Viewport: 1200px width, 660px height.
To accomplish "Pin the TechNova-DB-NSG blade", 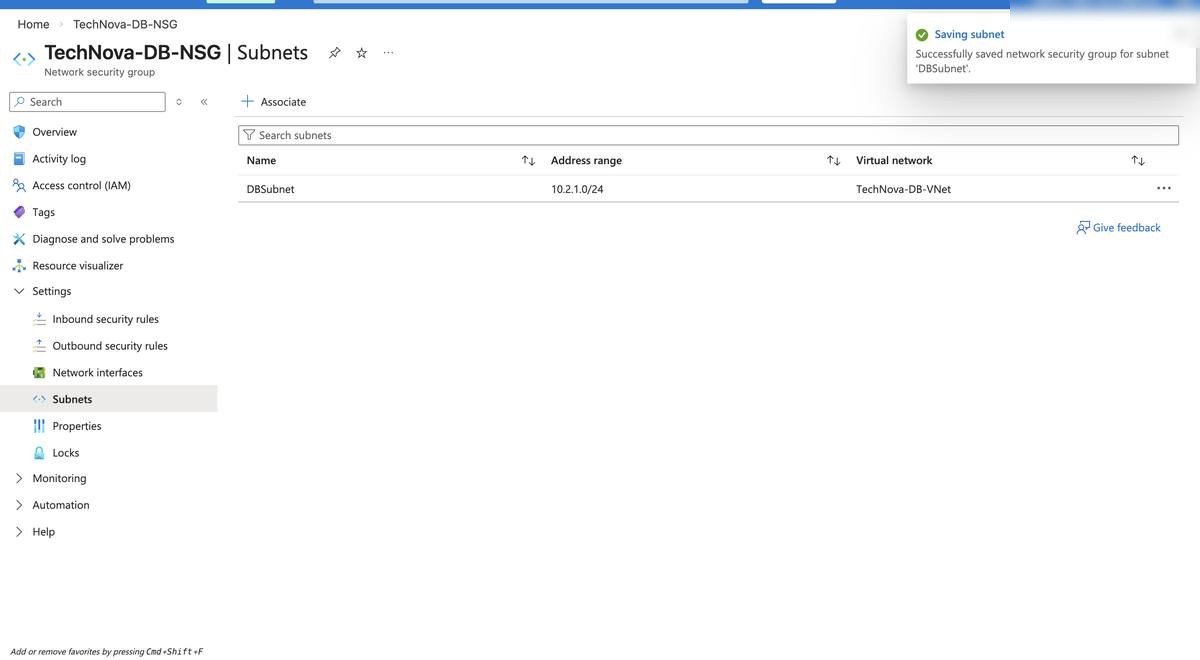I will [x=335, y=53].
